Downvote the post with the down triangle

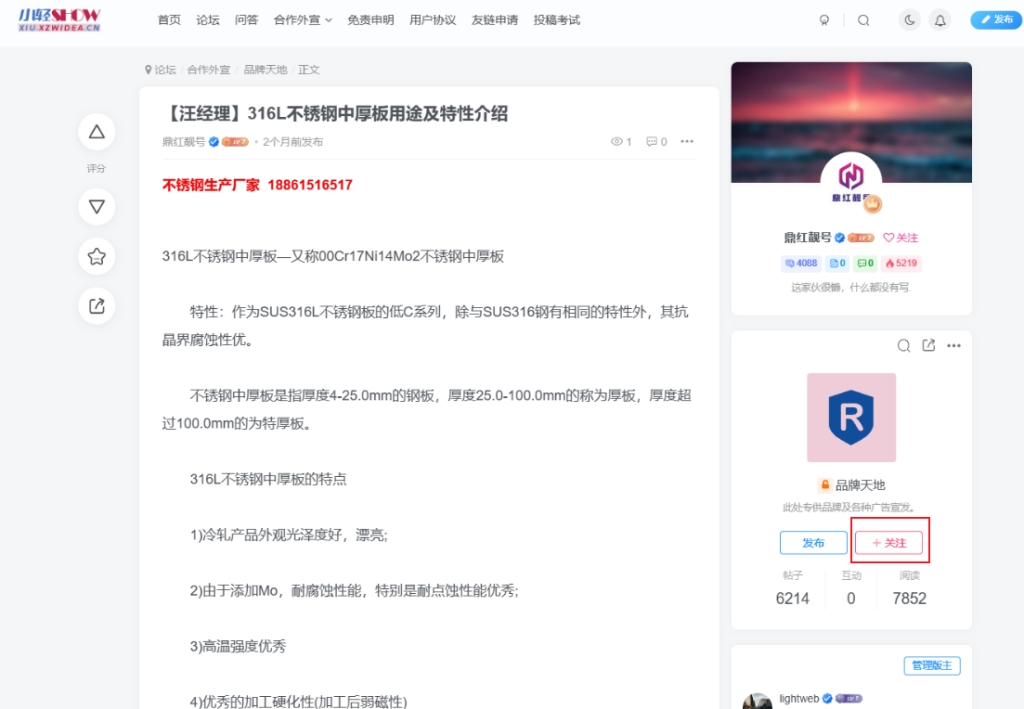(97, 207)
